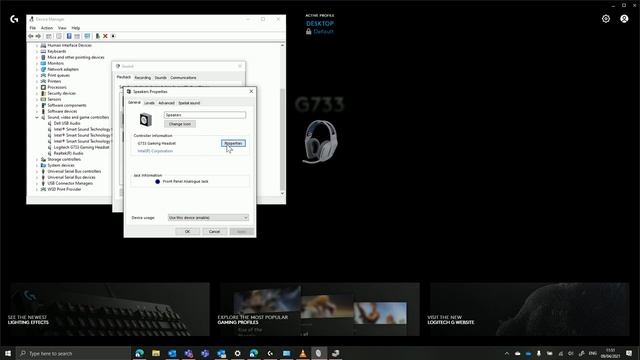Click Desktop active profile label

click(x=320, y=24)
